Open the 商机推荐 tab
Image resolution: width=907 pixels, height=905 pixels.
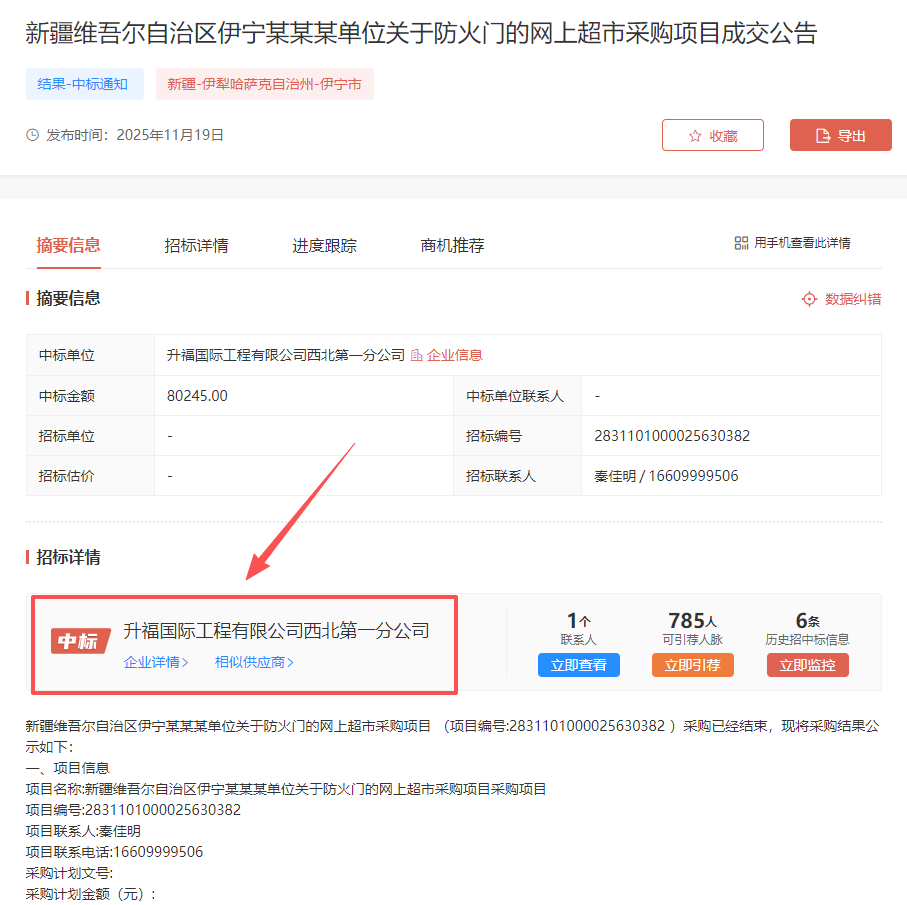[x=452, y=246]
